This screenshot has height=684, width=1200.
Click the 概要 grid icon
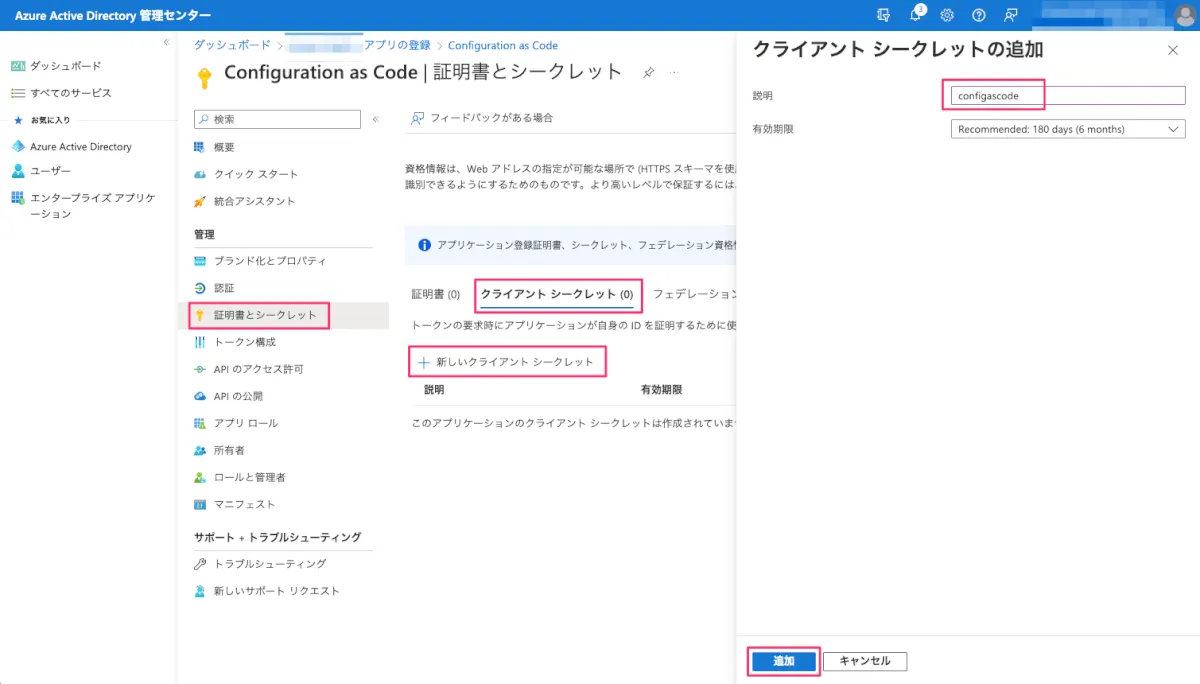pyautogui.click(x=200, y=147)
